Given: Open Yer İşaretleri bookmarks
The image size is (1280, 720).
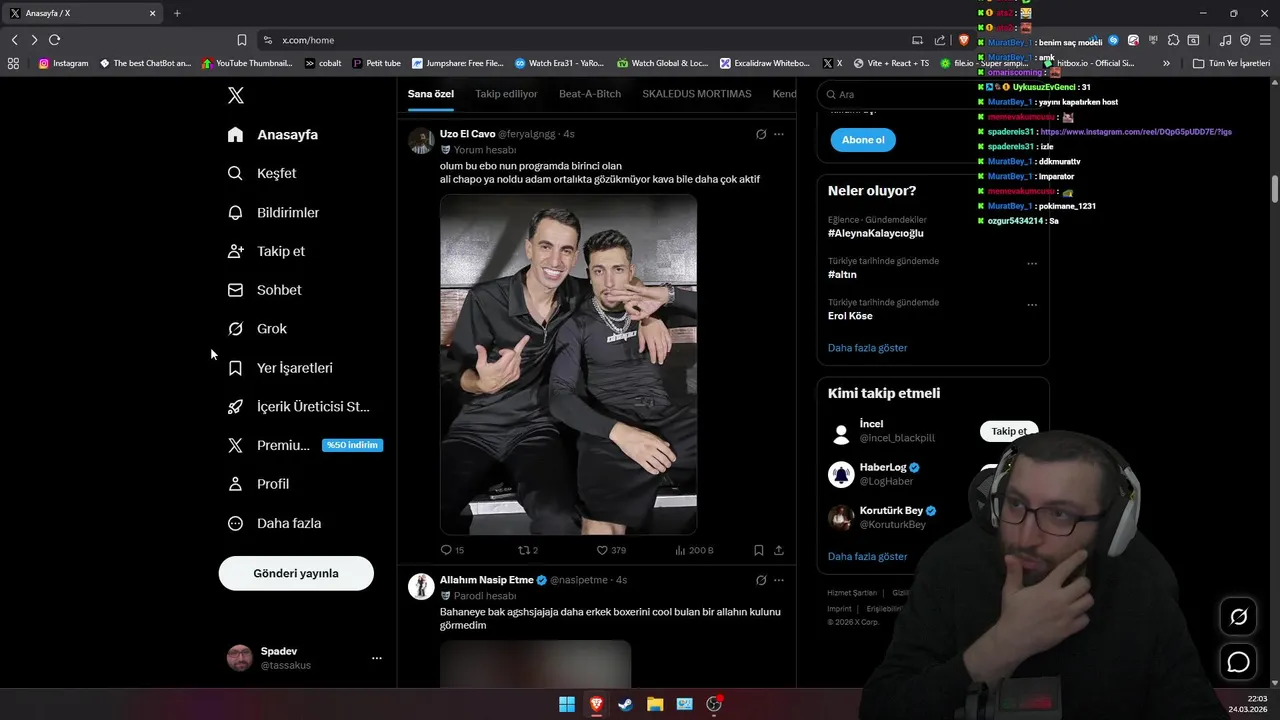Looking at the screenshot, I should 281,368.
